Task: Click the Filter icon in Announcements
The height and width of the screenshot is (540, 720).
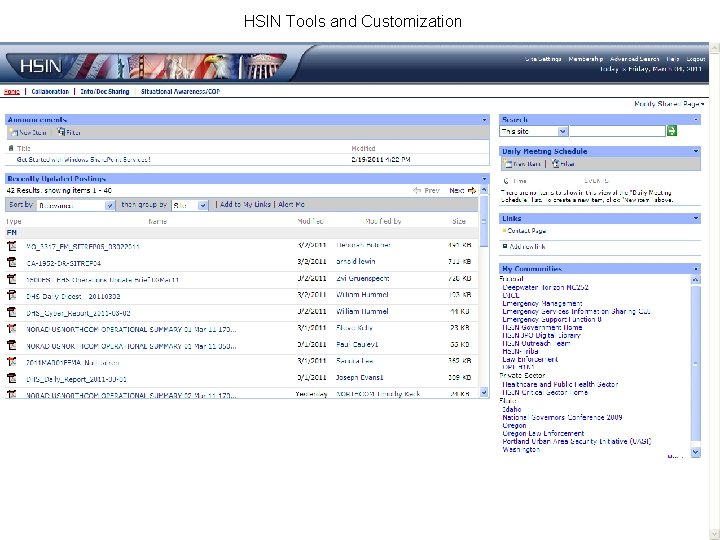Action: tap(61, 132)
